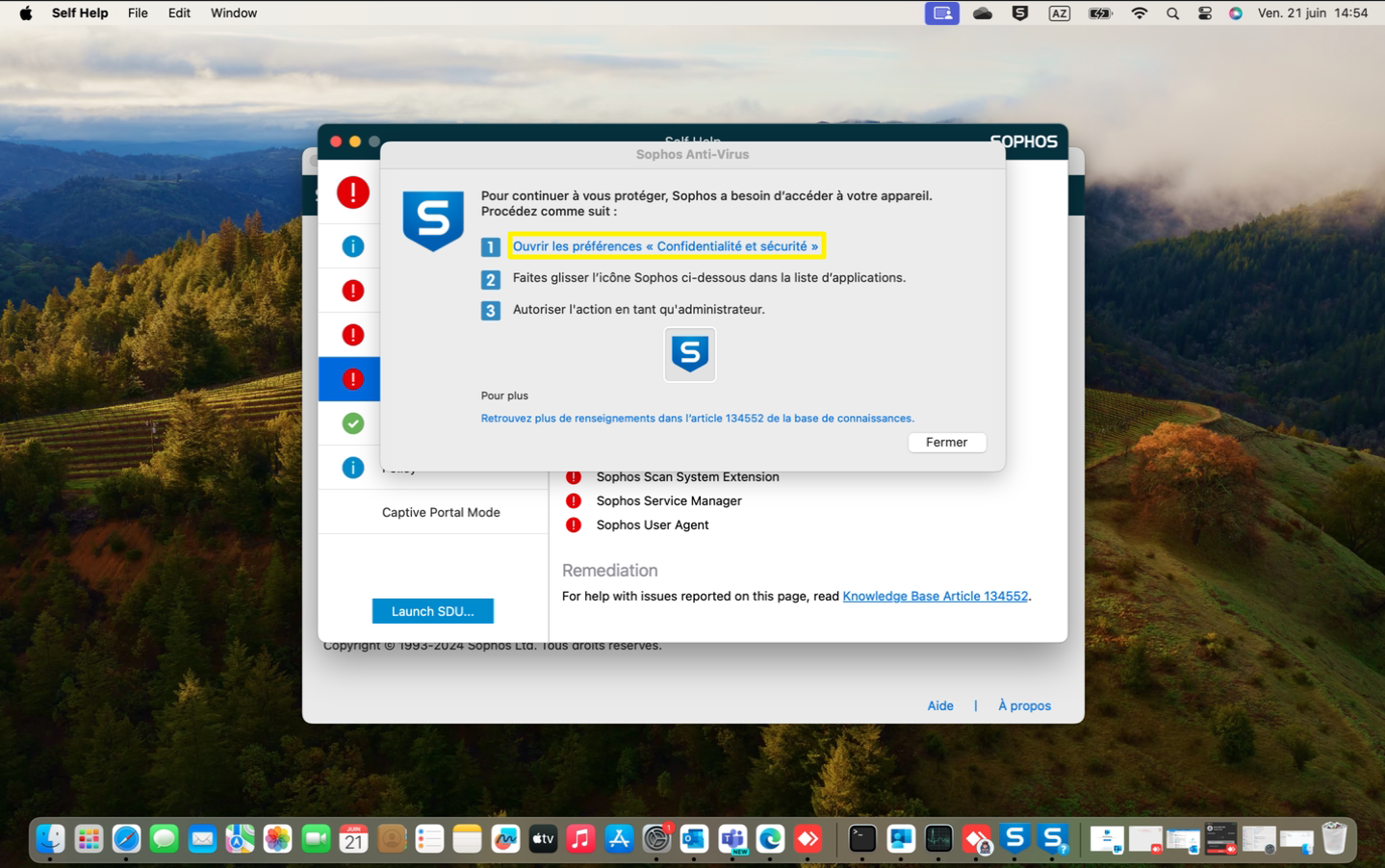Open the Window menu

pyautogui.click(x=234, y=13)
